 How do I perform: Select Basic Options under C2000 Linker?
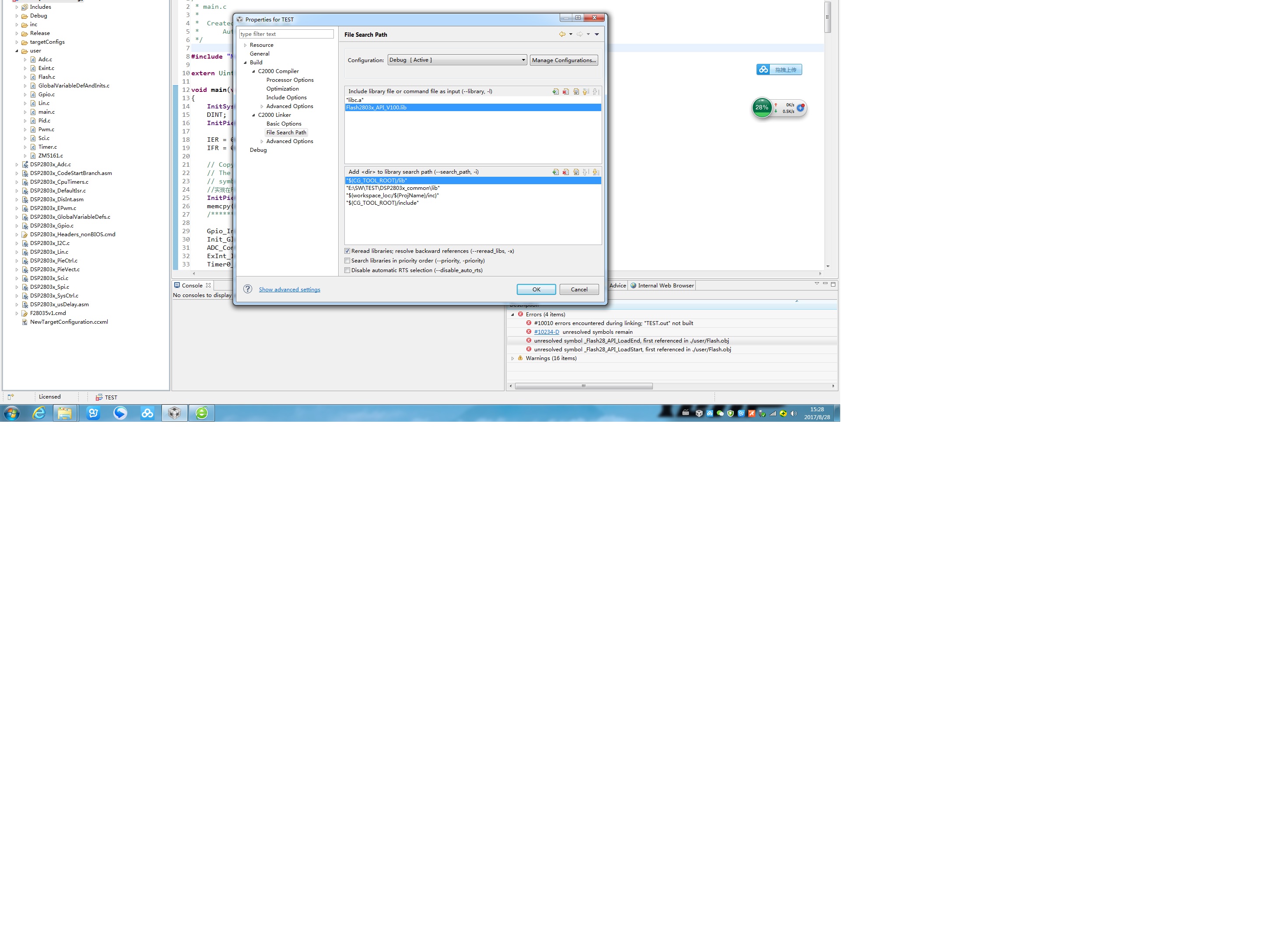284,124
